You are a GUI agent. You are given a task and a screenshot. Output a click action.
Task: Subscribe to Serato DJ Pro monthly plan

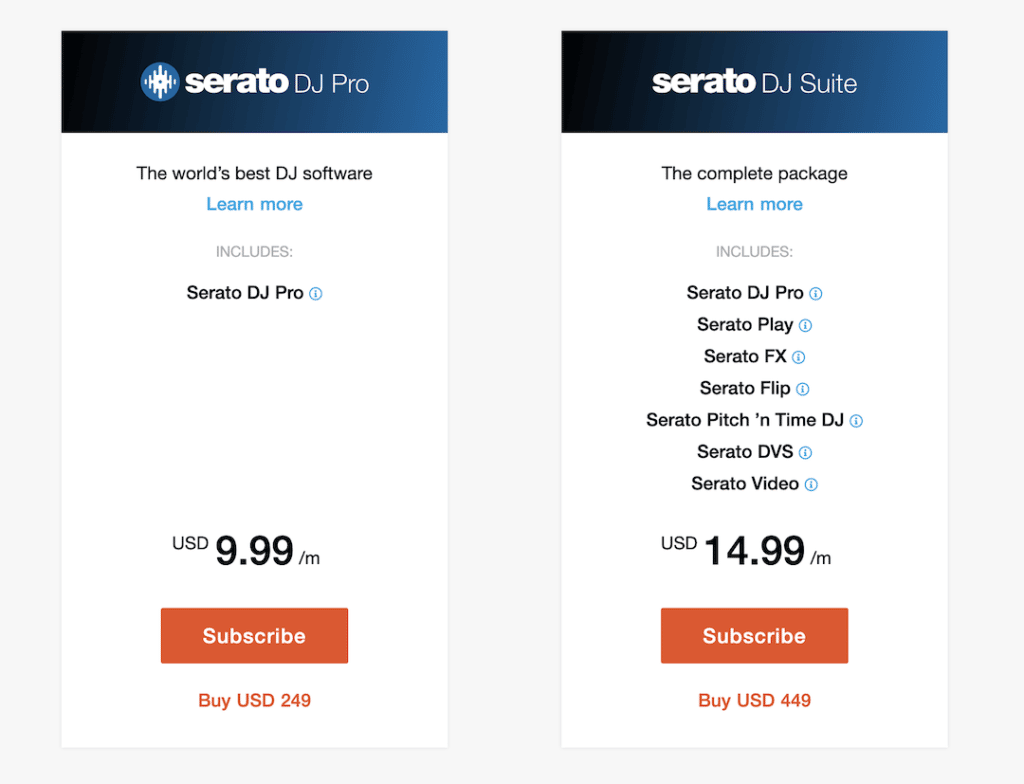coord(254,635)
